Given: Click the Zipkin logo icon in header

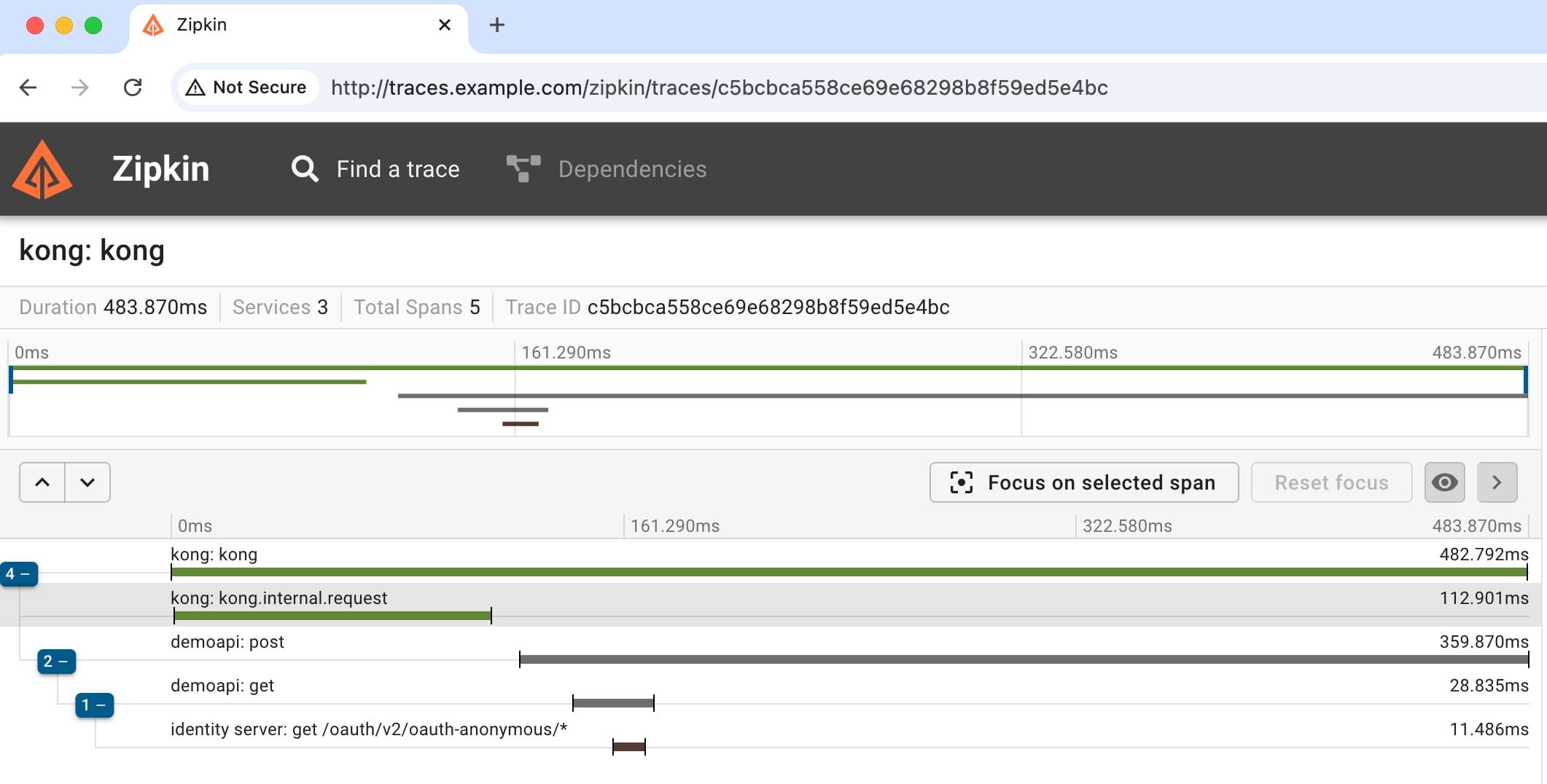Looking at the screenshot, I should (42, 170).
